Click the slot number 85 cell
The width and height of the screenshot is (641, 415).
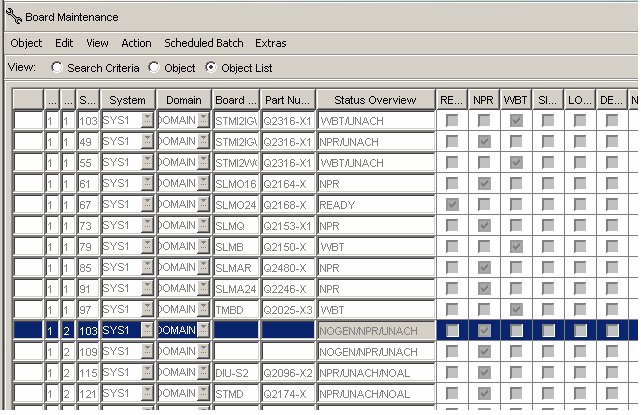(88, 268)
